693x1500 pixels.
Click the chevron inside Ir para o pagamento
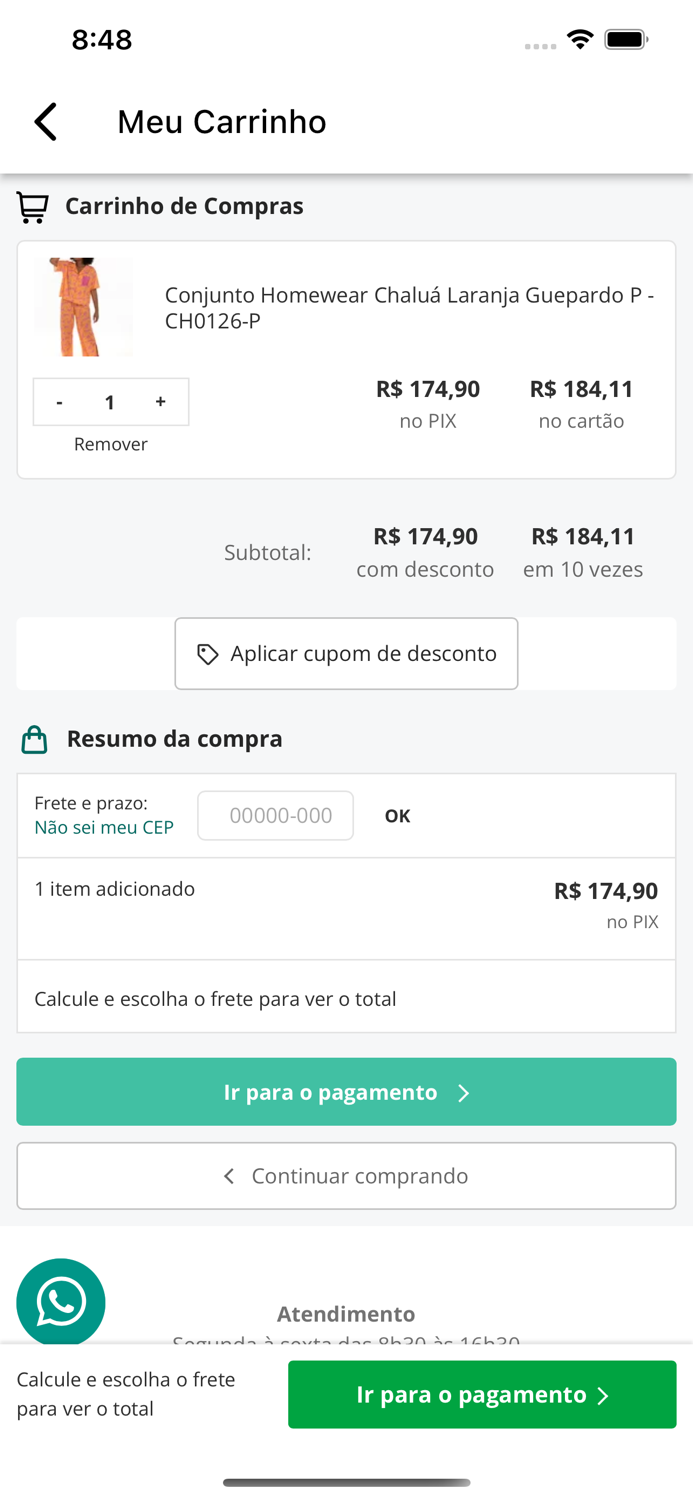(463, 1093)
